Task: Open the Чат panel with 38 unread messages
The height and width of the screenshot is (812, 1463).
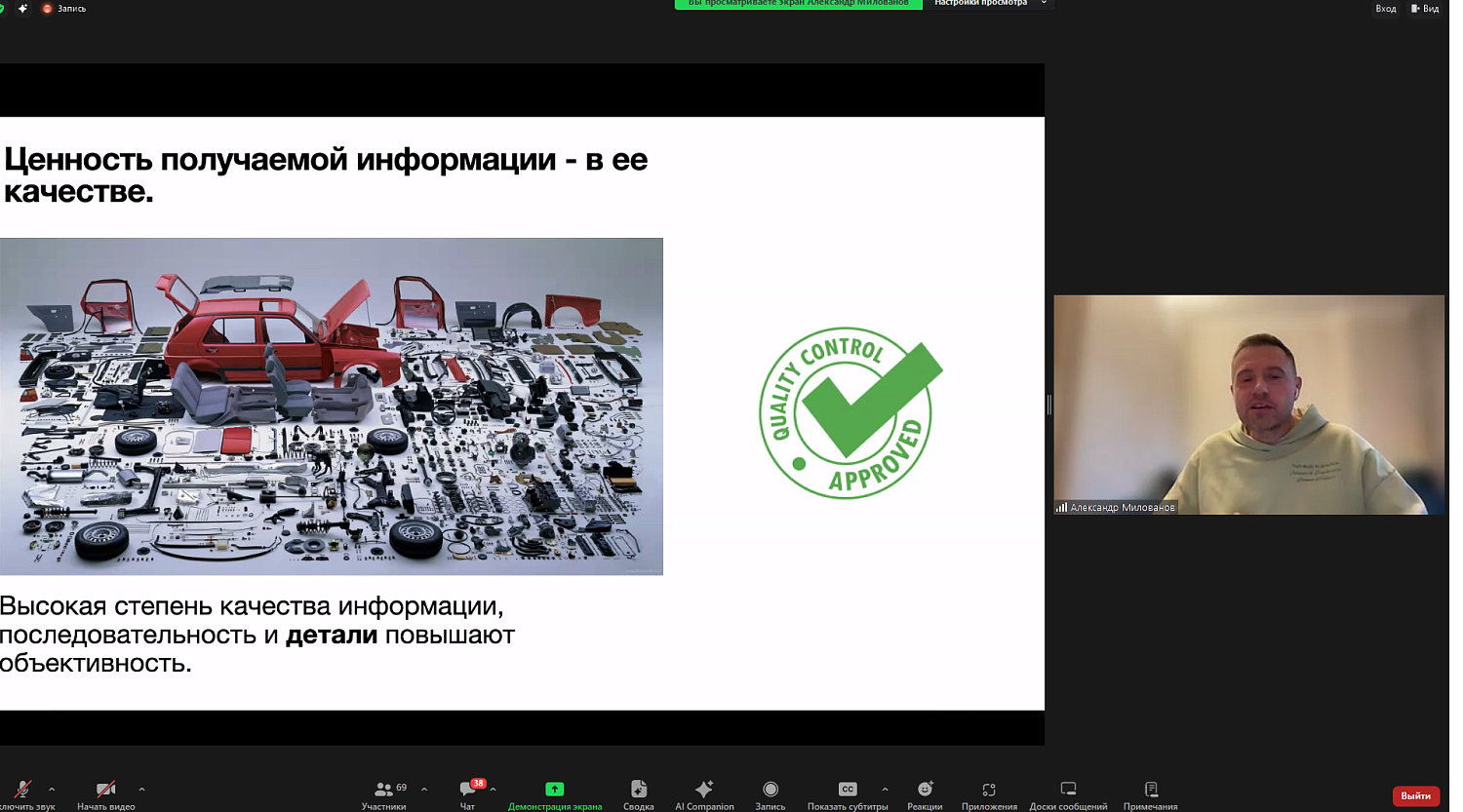Action: (x=468, y=792)
